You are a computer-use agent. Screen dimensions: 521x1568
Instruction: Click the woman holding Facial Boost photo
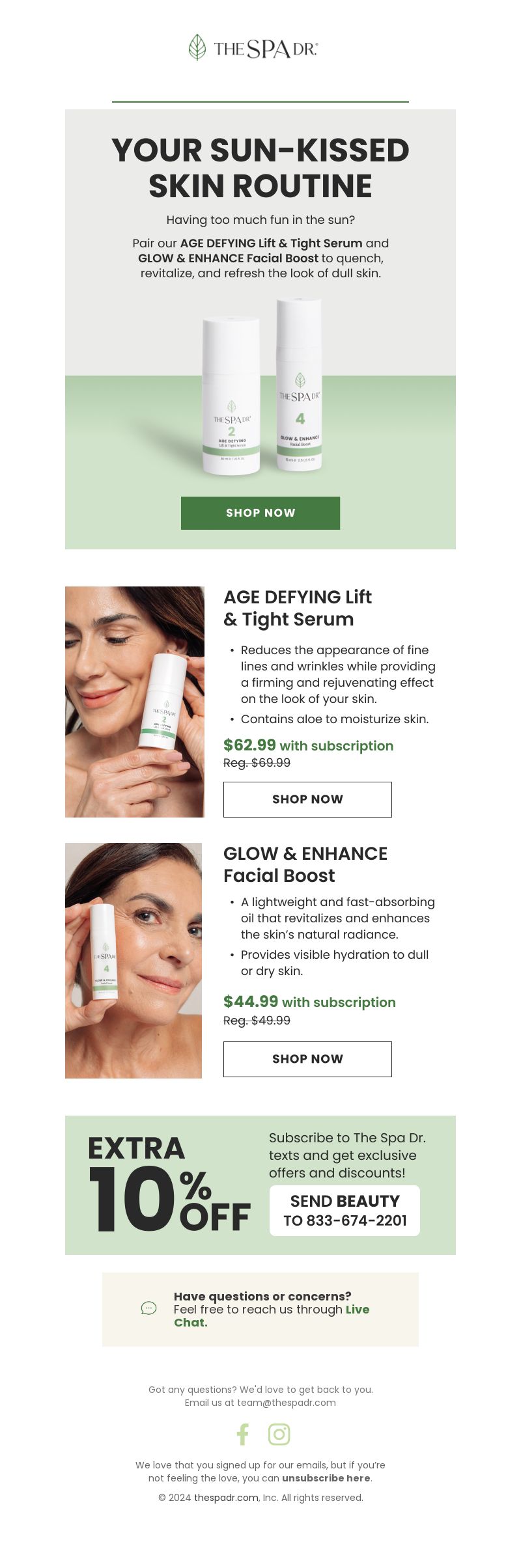[x=134, y=961]
